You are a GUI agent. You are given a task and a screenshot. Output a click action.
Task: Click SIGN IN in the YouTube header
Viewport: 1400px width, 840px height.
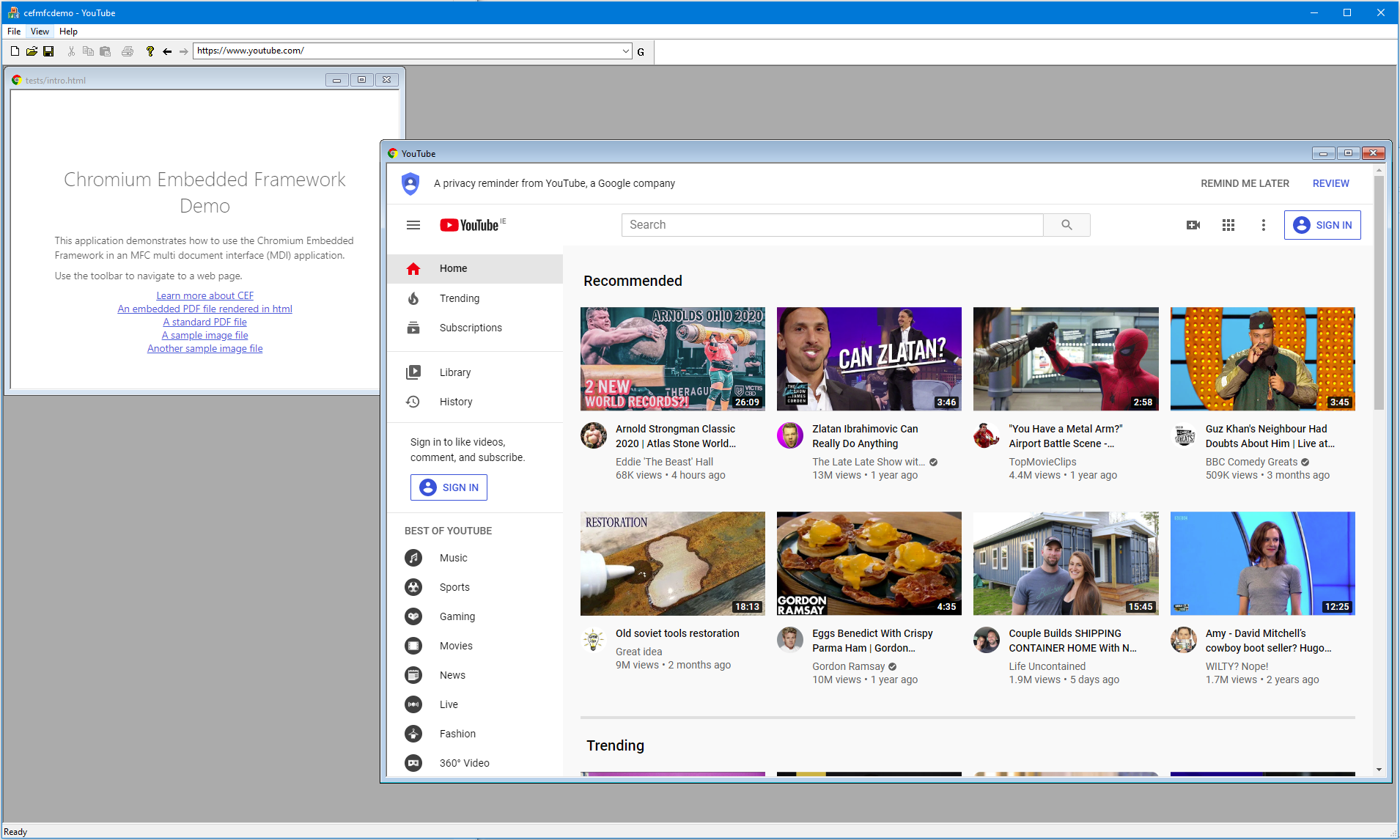click(1322, 225)
